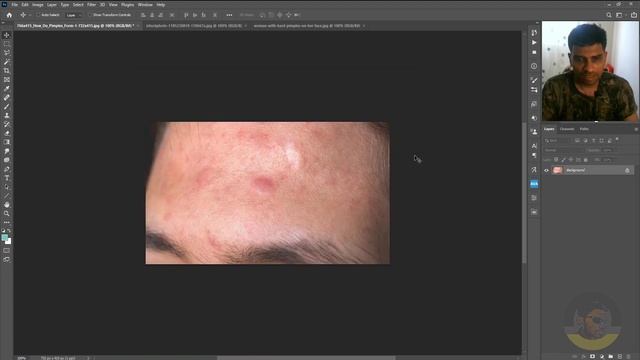Open the search icon at top right
Viewport: 640px width, 360px height.
click(609, 15)
